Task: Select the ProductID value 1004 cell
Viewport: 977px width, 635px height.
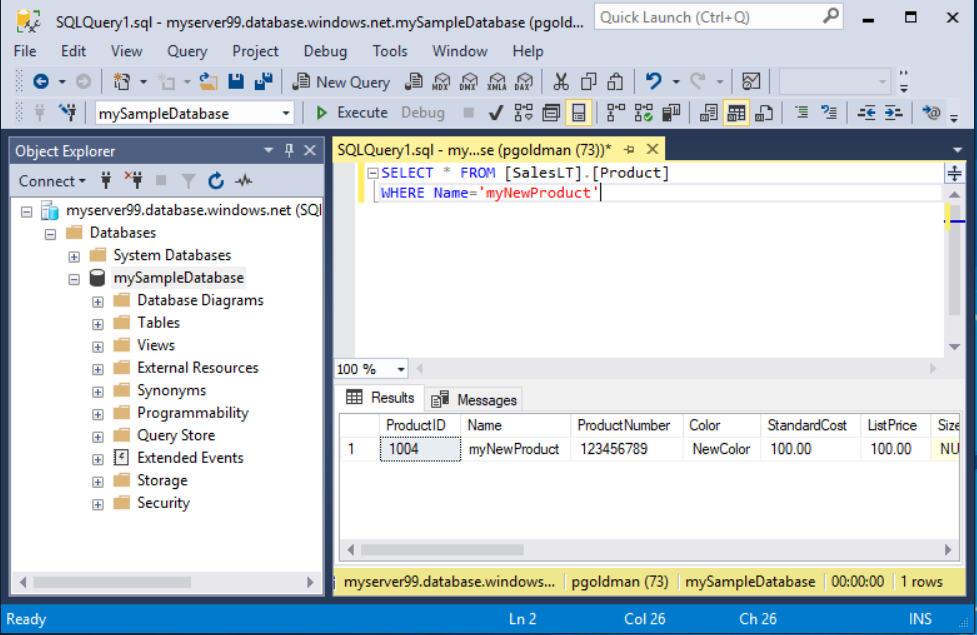Action: [420, 449]
